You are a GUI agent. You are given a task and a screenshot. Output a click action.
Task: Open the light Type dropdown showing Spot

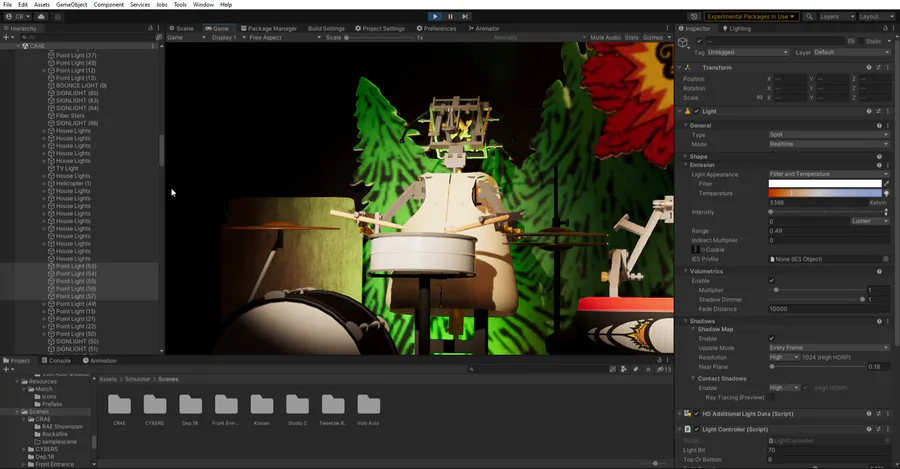coord(829,135)
